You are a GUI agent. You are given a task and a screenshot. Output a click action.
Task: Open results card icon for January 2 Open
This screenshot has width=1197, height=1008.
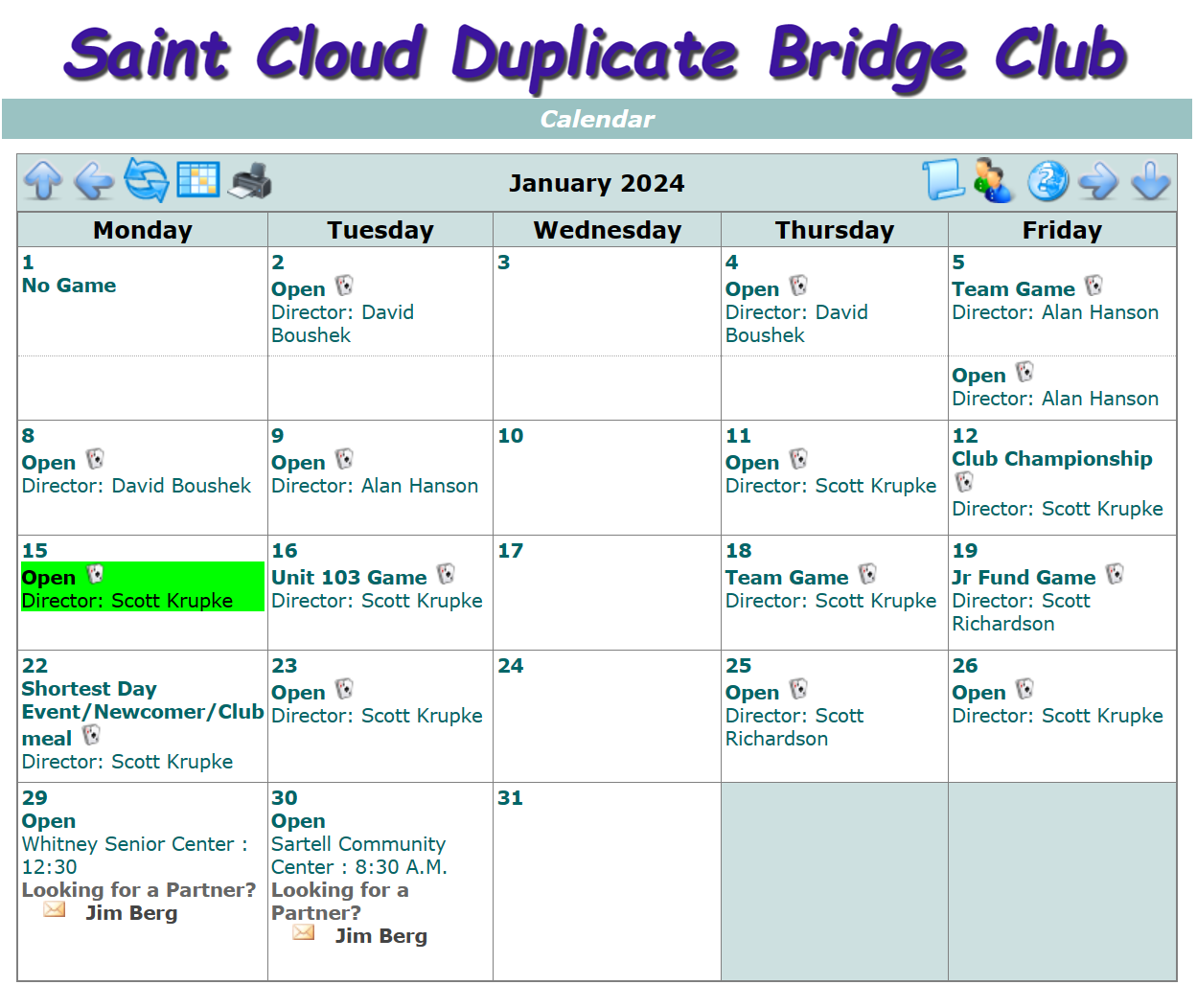tap(345, 286)
